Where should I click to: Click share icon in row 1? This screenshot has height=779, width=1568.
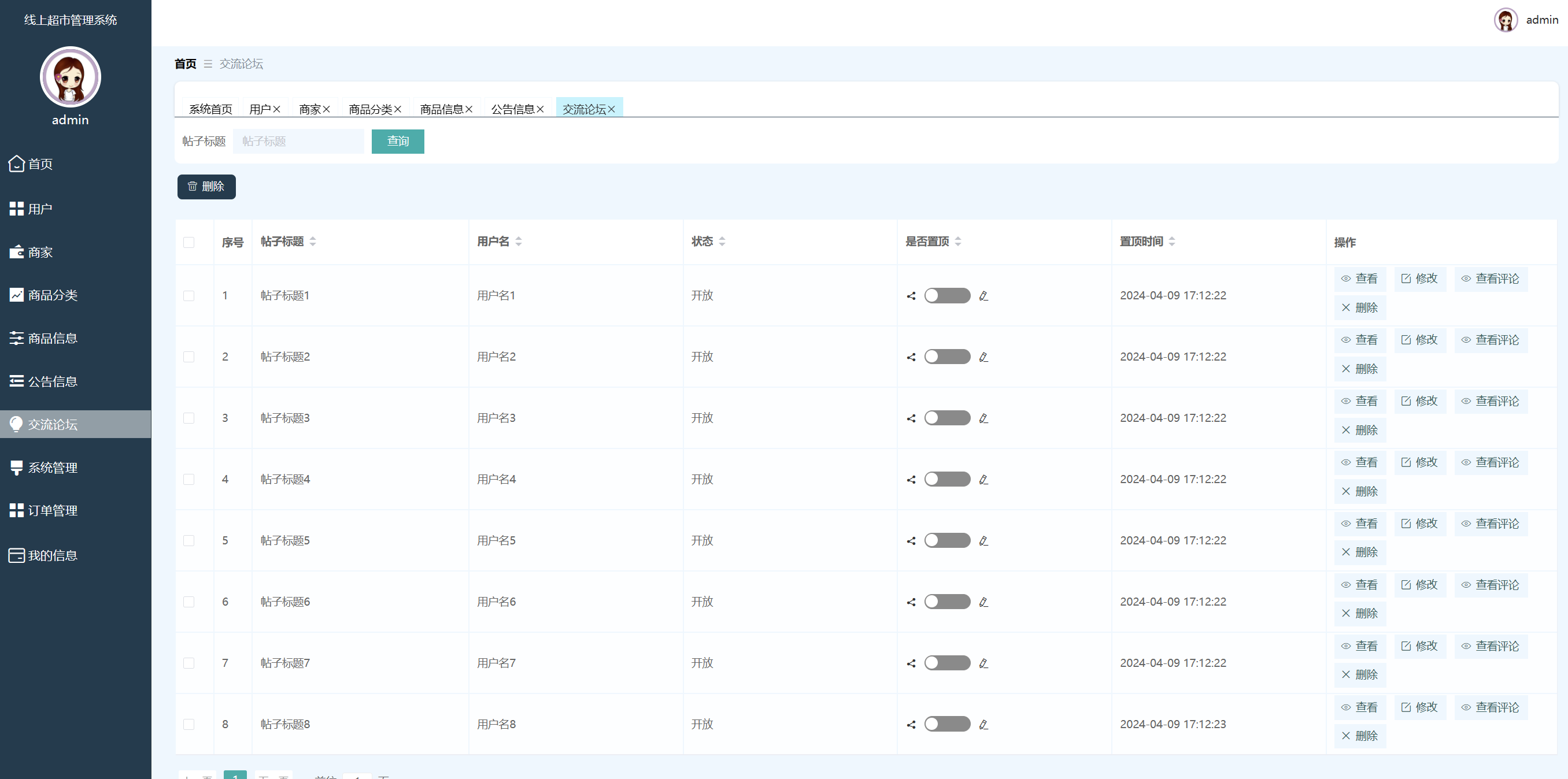(911, 296)
